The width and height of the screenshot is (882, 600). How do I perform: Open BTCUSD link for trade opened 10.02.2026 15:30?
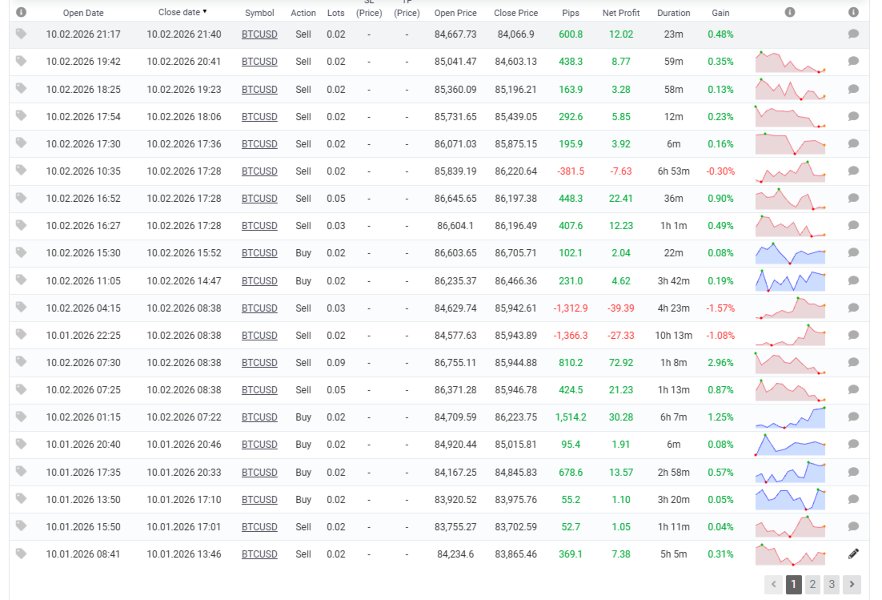pos(259,253)
